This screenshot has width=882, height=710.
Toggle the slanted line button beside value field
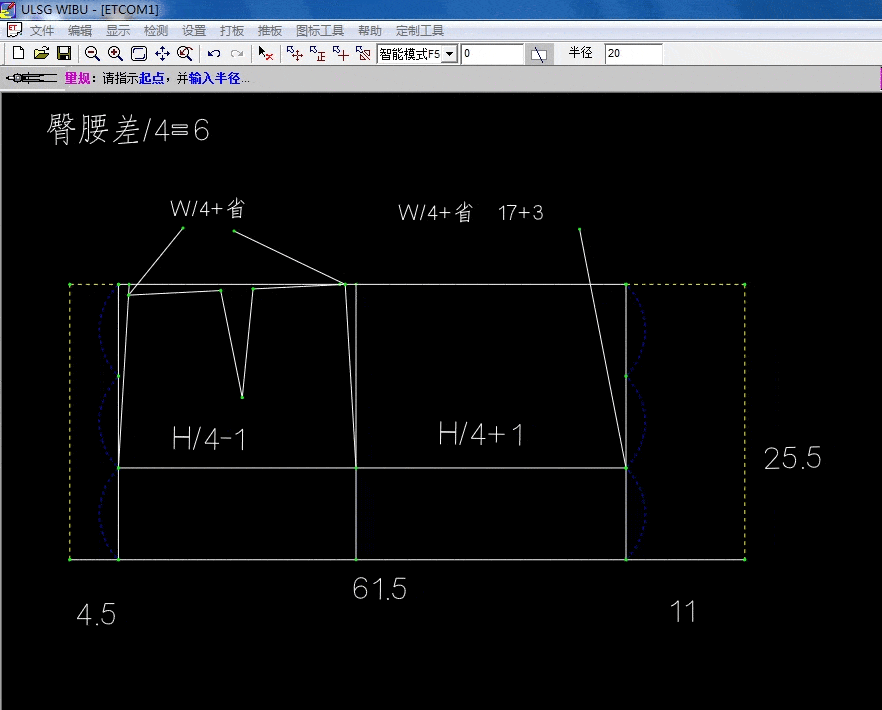pos(539,54)
